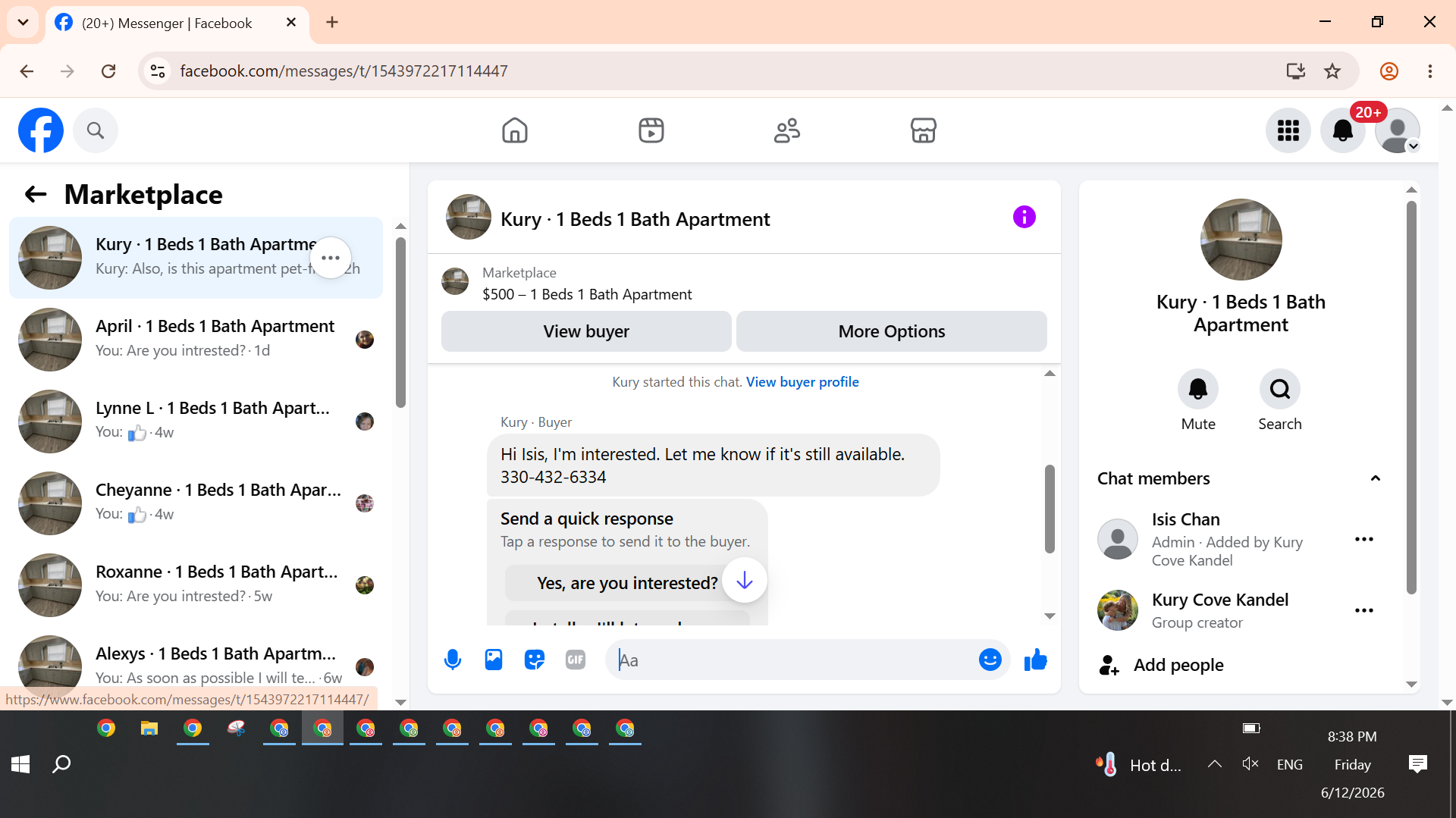Screen dimensions: 1456x818
Task: Jump to latest message down arrow
Action: pyautogui.click(x=745, y=581)
